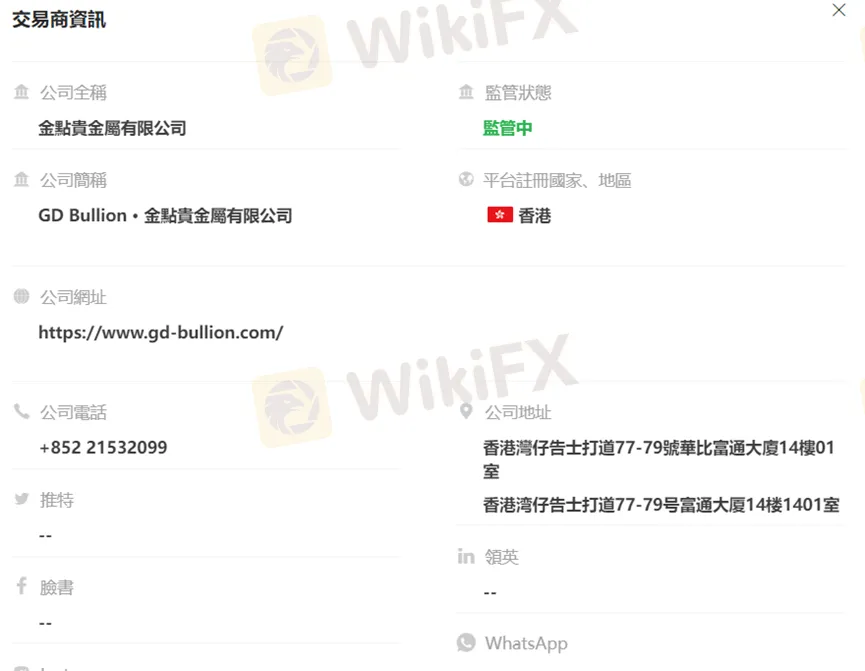Close the 交易商資訊 dialog
The width and height of the screenshot is (865, 671).
[839, 10]
